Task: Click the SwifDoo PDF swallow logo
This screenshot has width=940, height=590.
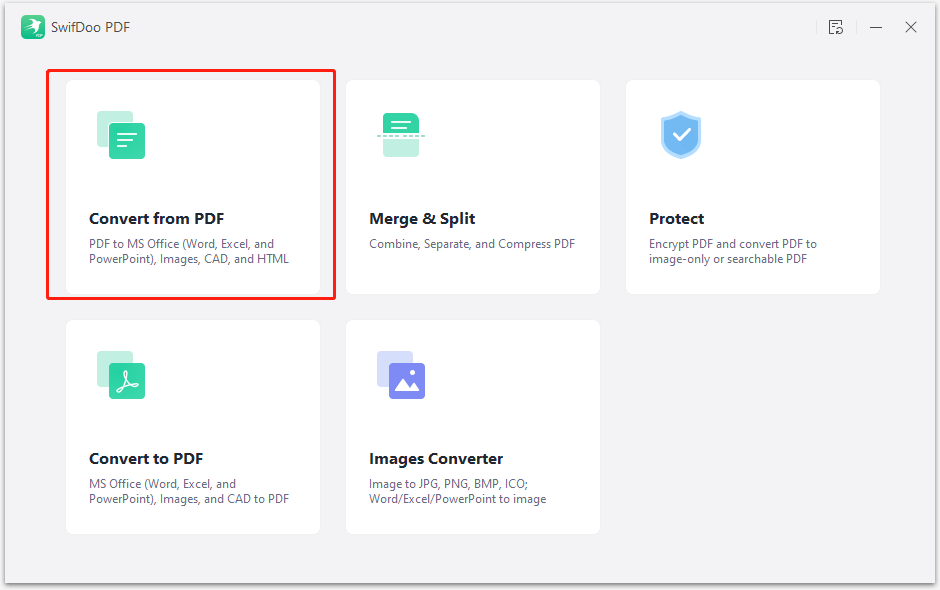Action: pos(33,27)
